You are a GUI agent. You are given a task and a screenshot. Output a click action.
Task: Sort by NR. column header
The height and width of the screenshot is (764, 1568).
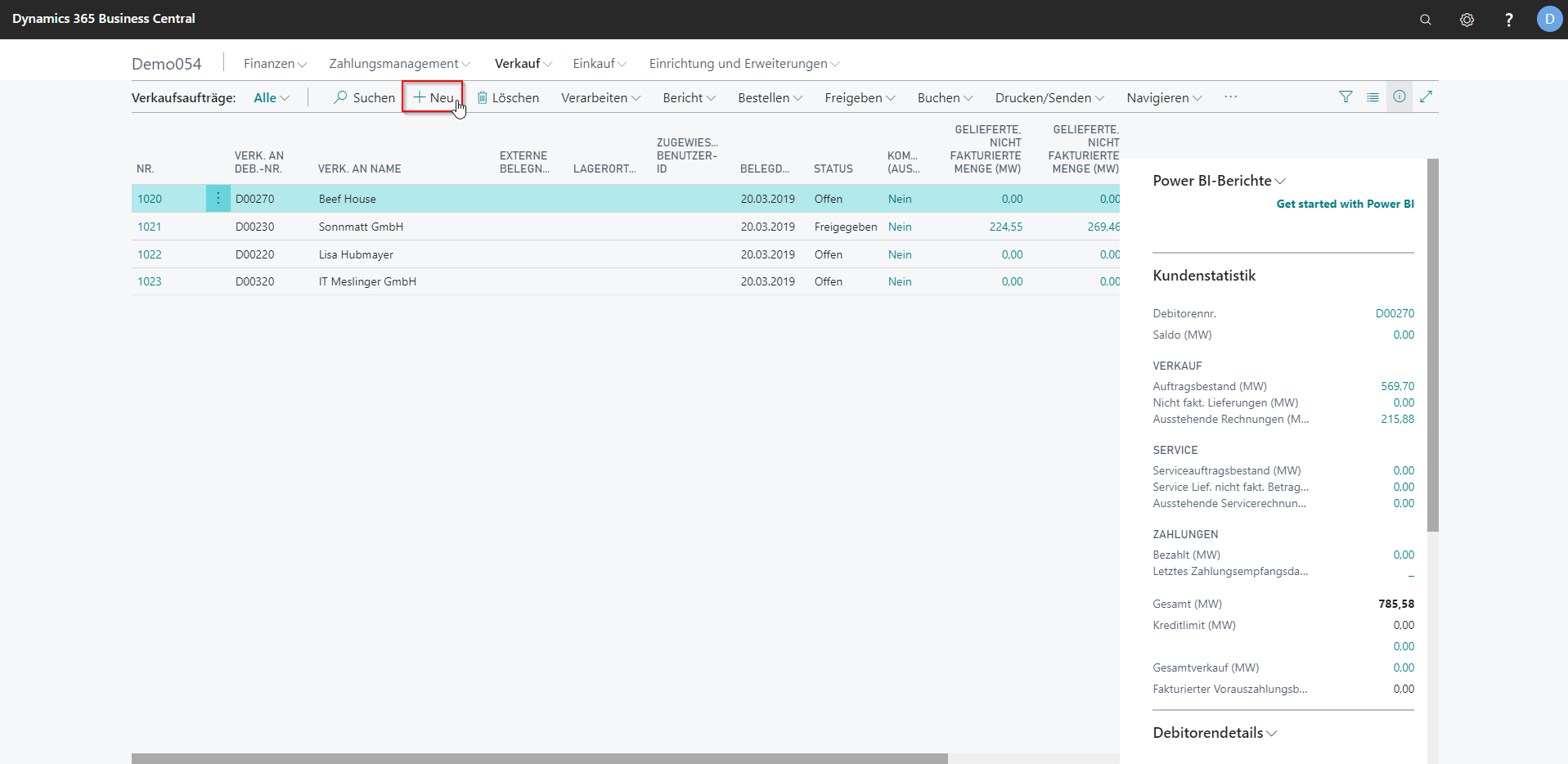point(146,169)
